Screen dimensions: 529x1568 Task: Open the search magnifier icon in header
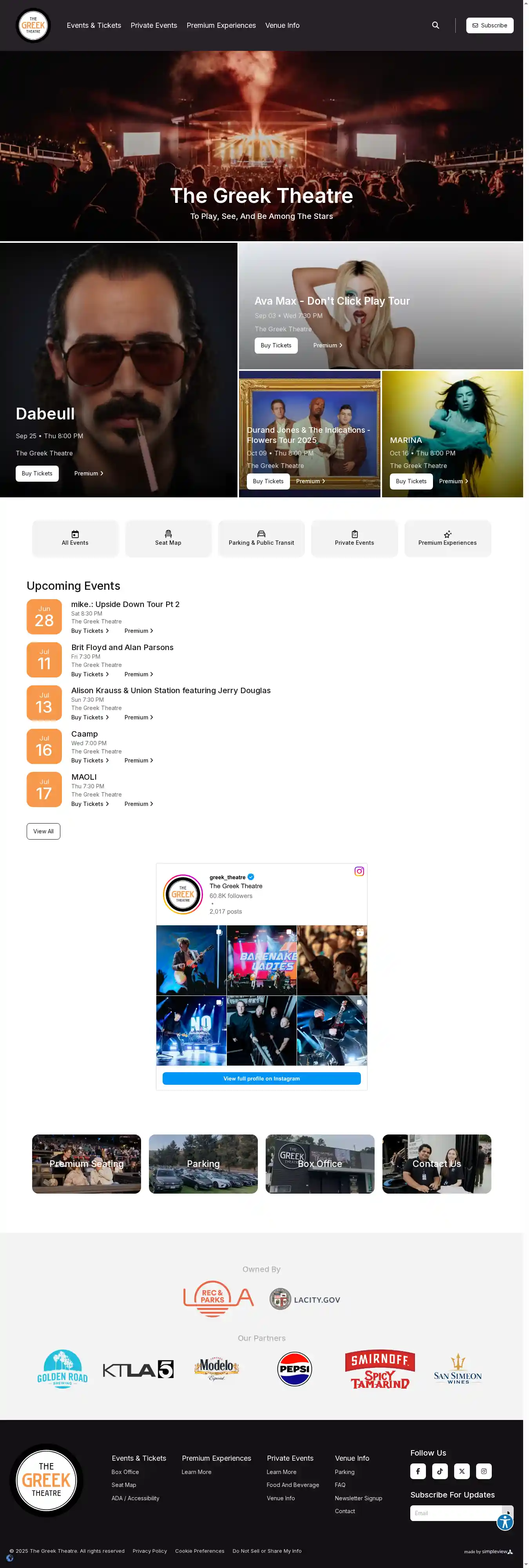tap(435, 25)
